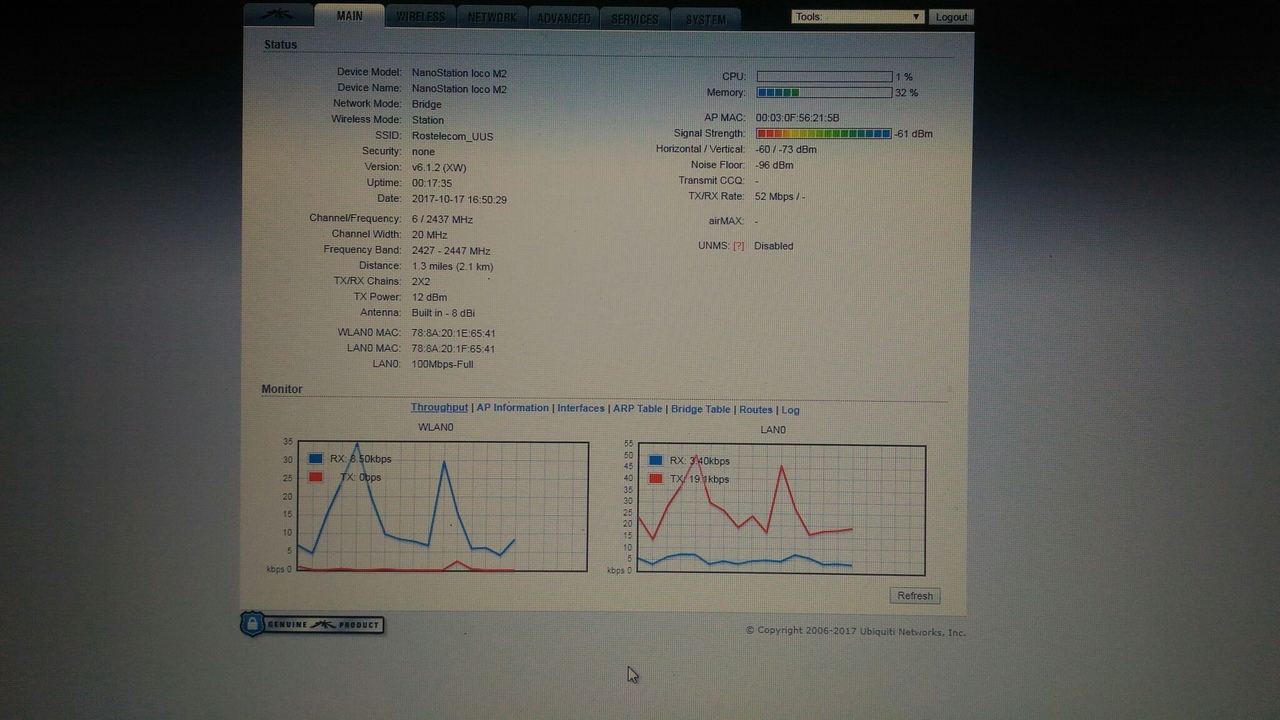Click the Noise Floor value -96 dBm

tap(774, 165)
